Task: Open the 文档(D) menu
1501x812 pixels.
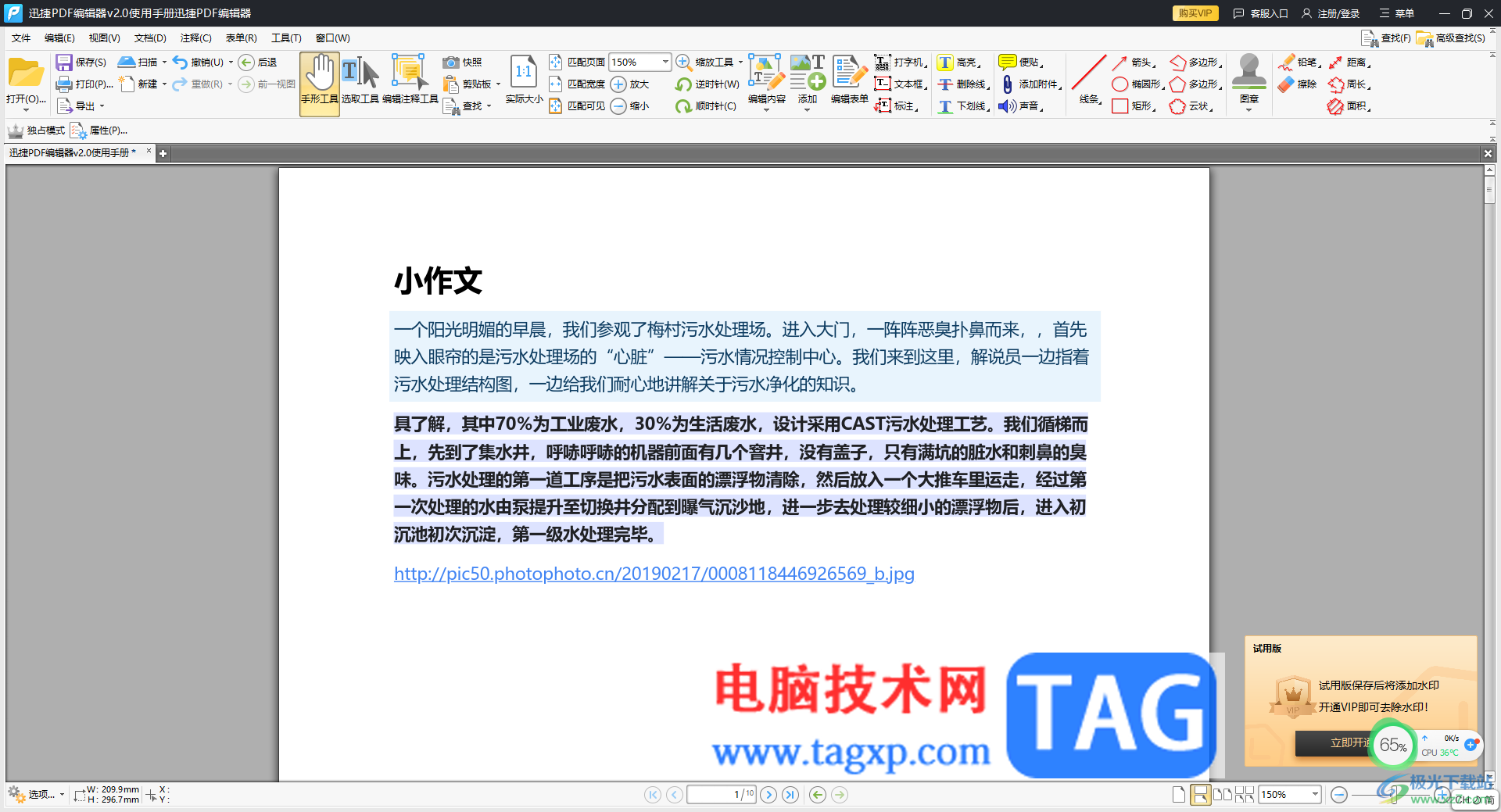Action: tap(150, 38)
